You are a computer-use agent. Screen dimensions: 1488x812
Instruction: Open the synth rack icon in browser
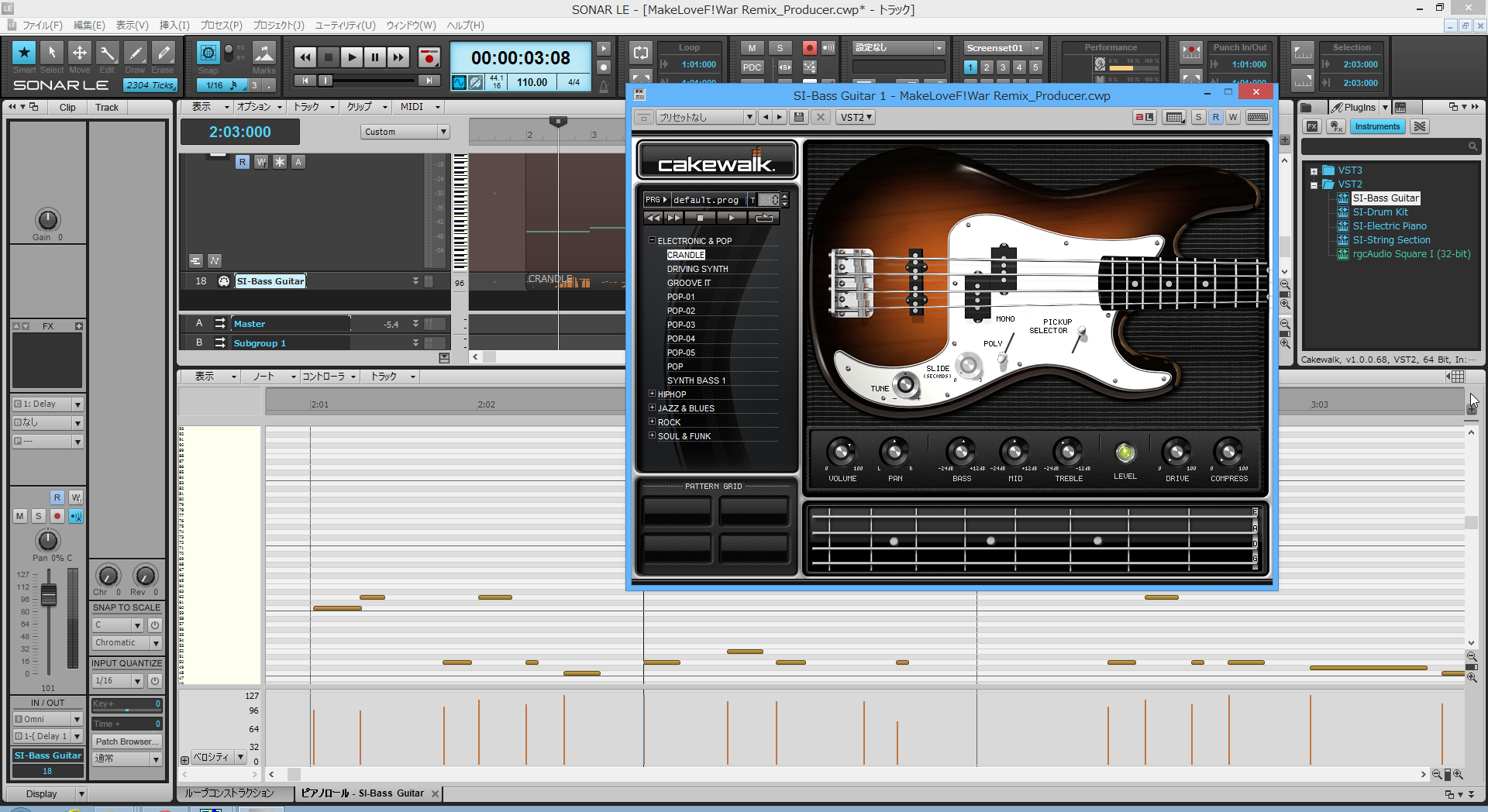click(x=1400, y=107)
